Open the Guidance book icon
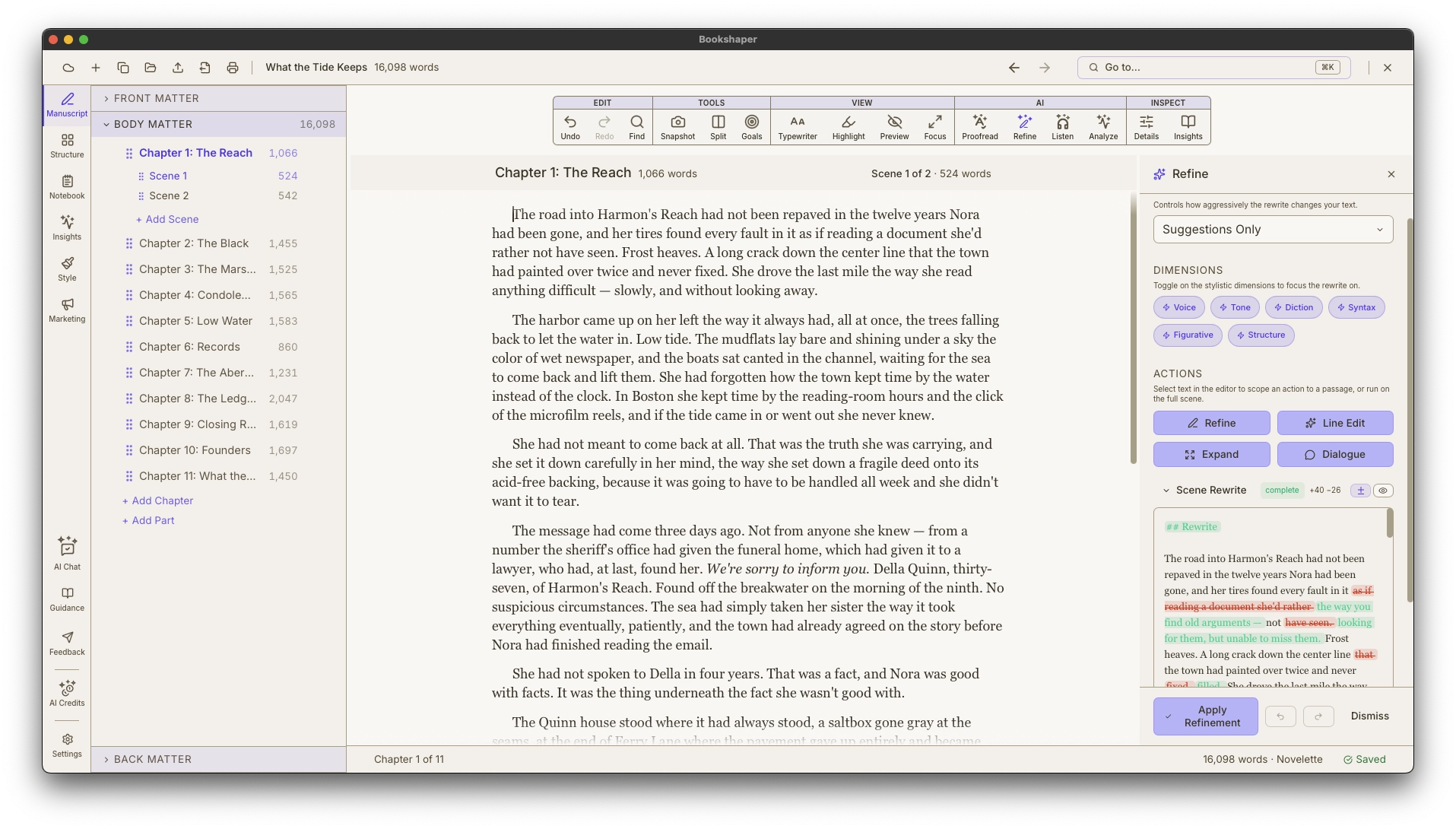Screen dimensions: 1456x829 67,599
